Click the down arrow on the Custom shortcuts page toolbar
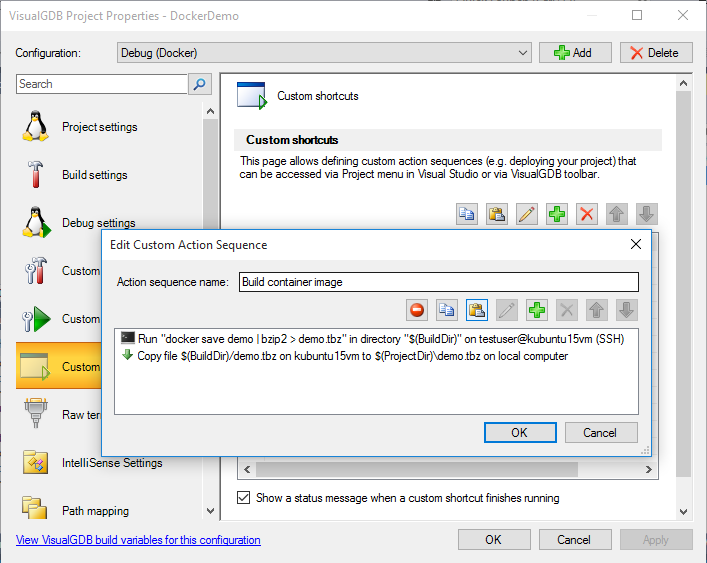707x563 pixels. (x=647, y=214)
